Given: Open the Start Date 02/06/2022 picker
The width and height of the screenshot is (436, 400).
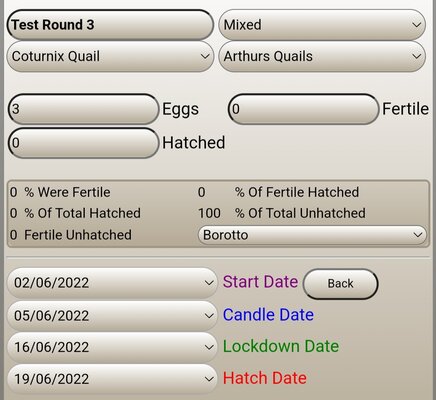Looking at the screenshot, I should click(x=112, y=283).
